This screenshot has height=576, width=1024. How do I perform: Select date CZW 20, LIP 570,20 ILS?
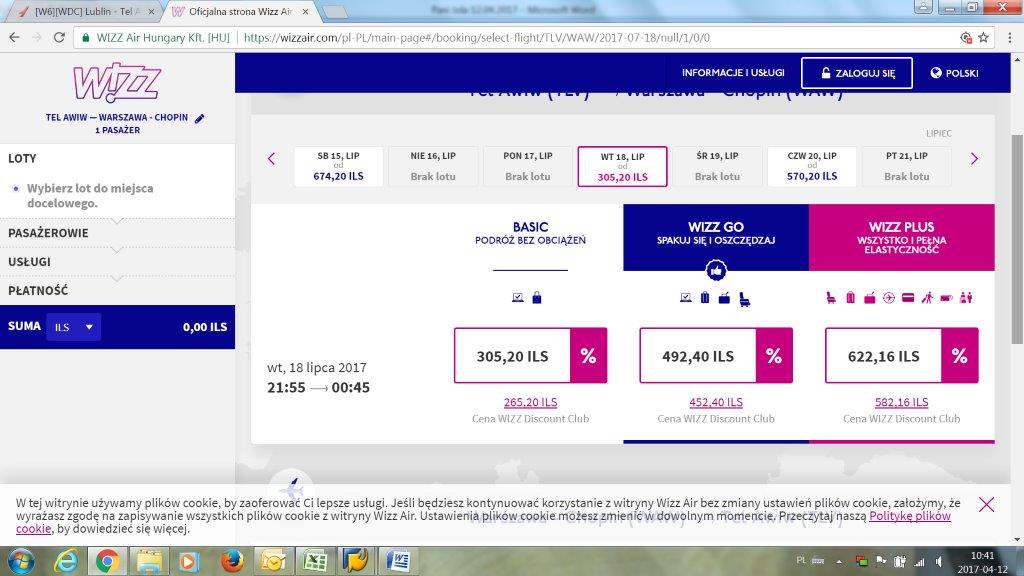(812, 167)
